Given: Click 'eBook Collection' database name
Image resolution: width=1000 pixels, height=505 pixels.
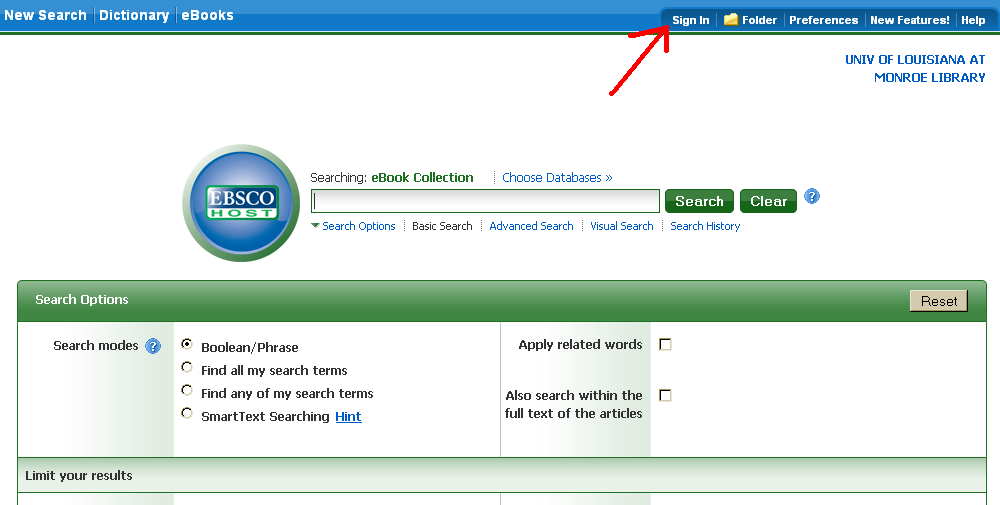Looking at the screenshot, I should pos(422,177).
